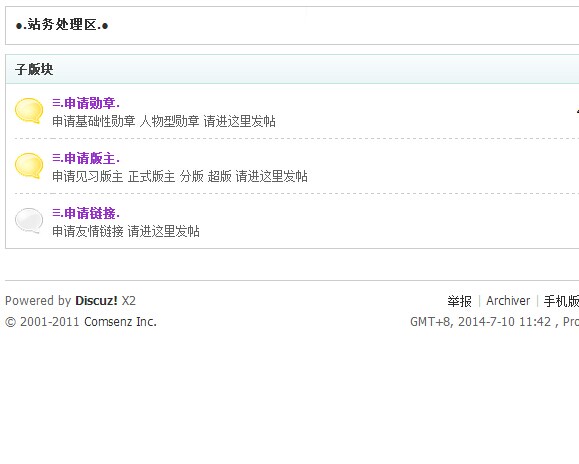Screen dimensions: 579x464
Task: Click description 申请见习版主 正式版主 分版 超版
Action: [x=142, y=176]
